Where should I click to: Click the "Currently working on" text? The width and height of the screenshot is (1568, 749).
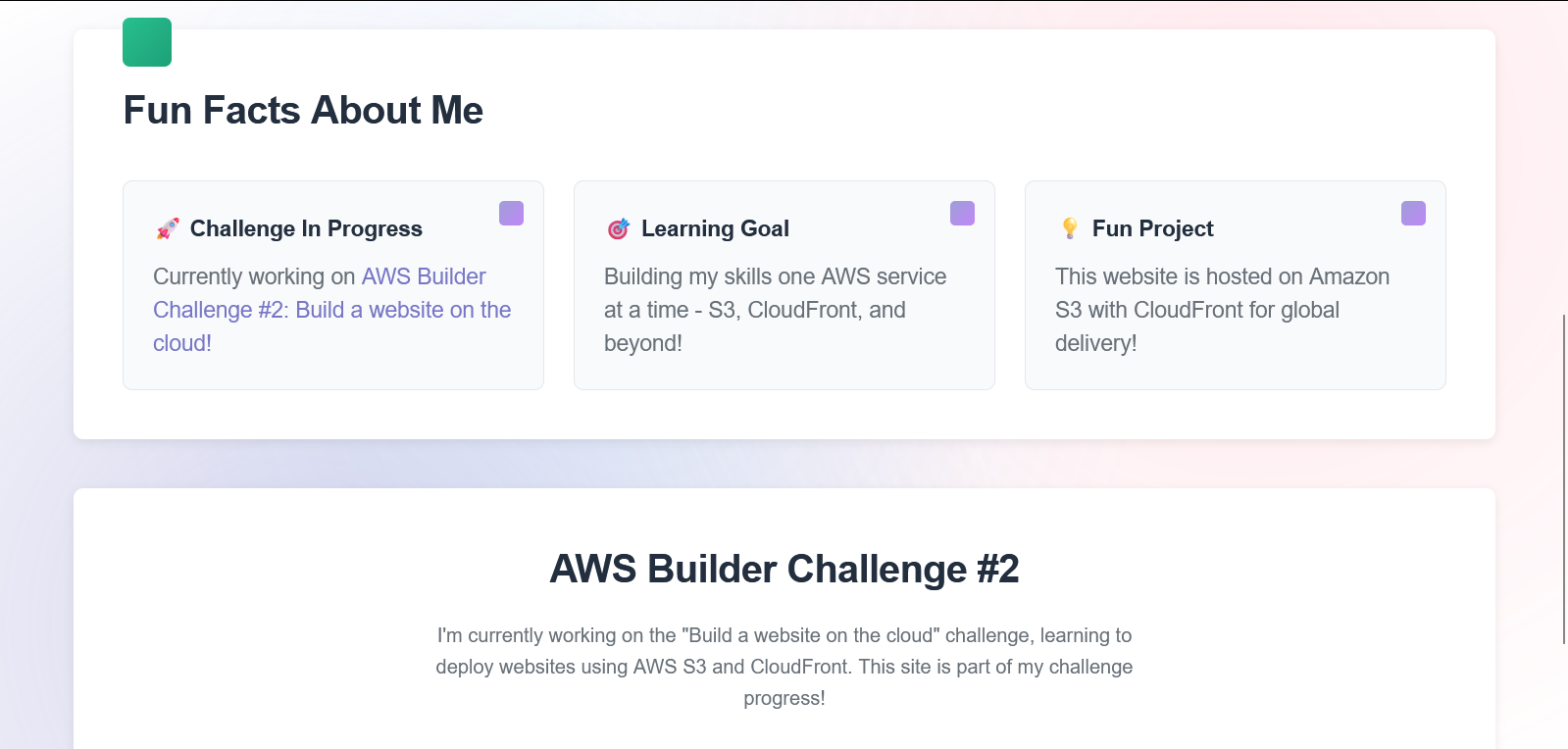pyautogui.click(x=254, y=276)
